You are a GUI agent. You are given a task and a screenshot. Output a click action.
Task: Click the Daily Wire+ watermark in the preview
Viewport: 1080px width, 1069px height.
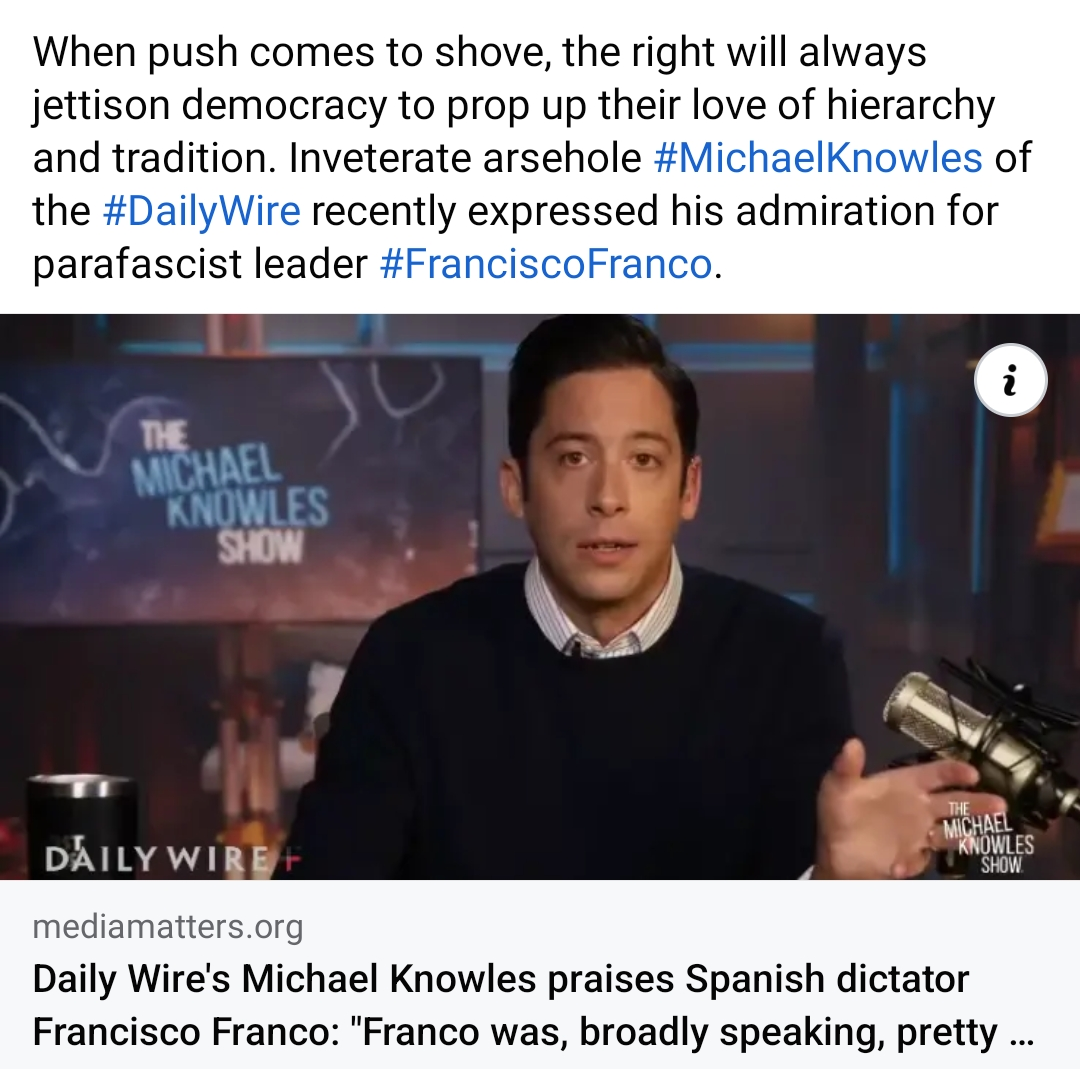pos(172,859)
